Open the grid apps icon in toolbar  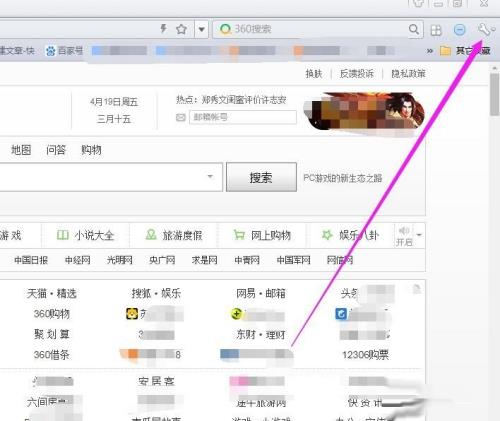pyautogui.click(x=436, y=30)
